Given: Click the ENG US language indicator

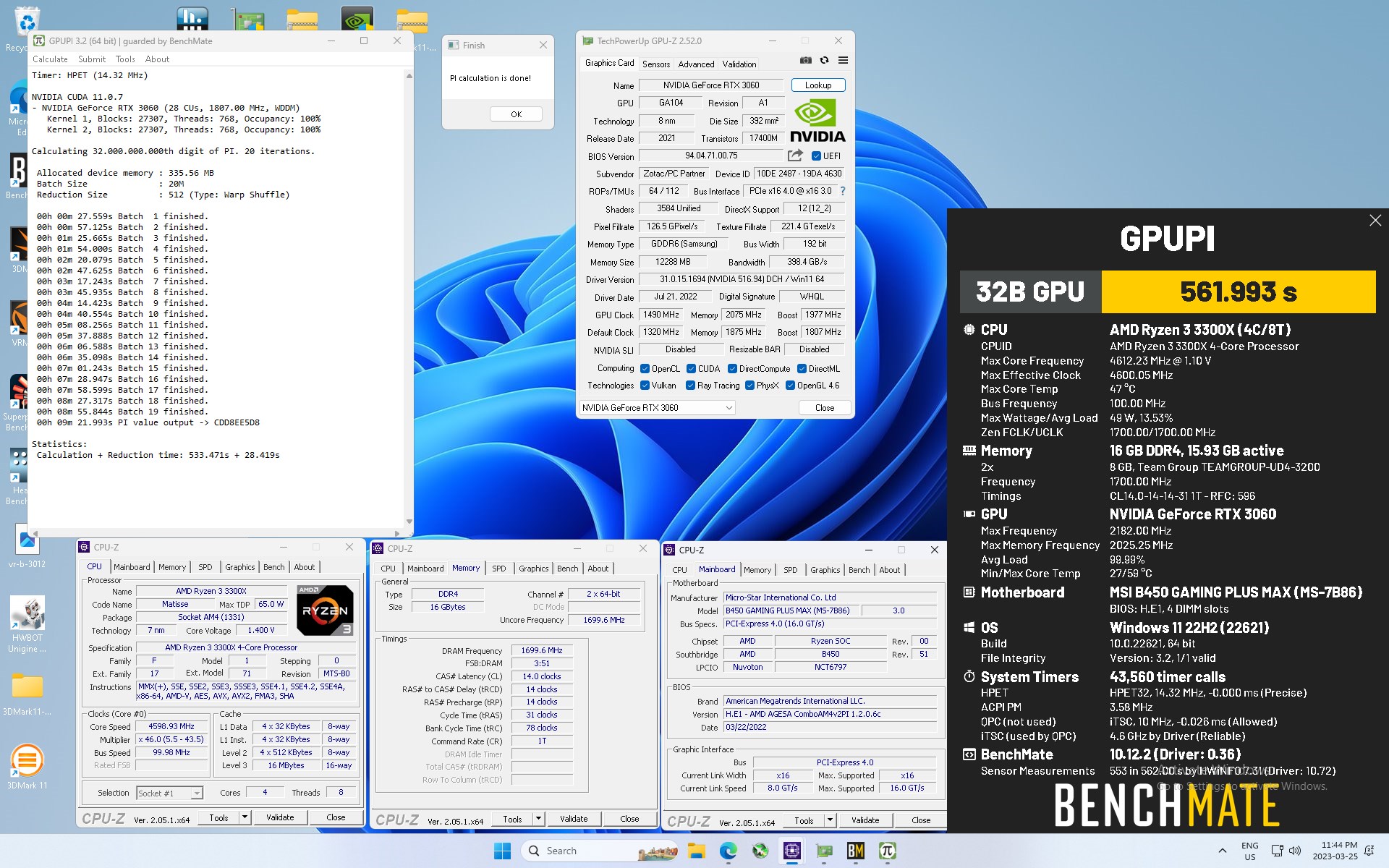Looking at the screenshot, I should 1249,851.
